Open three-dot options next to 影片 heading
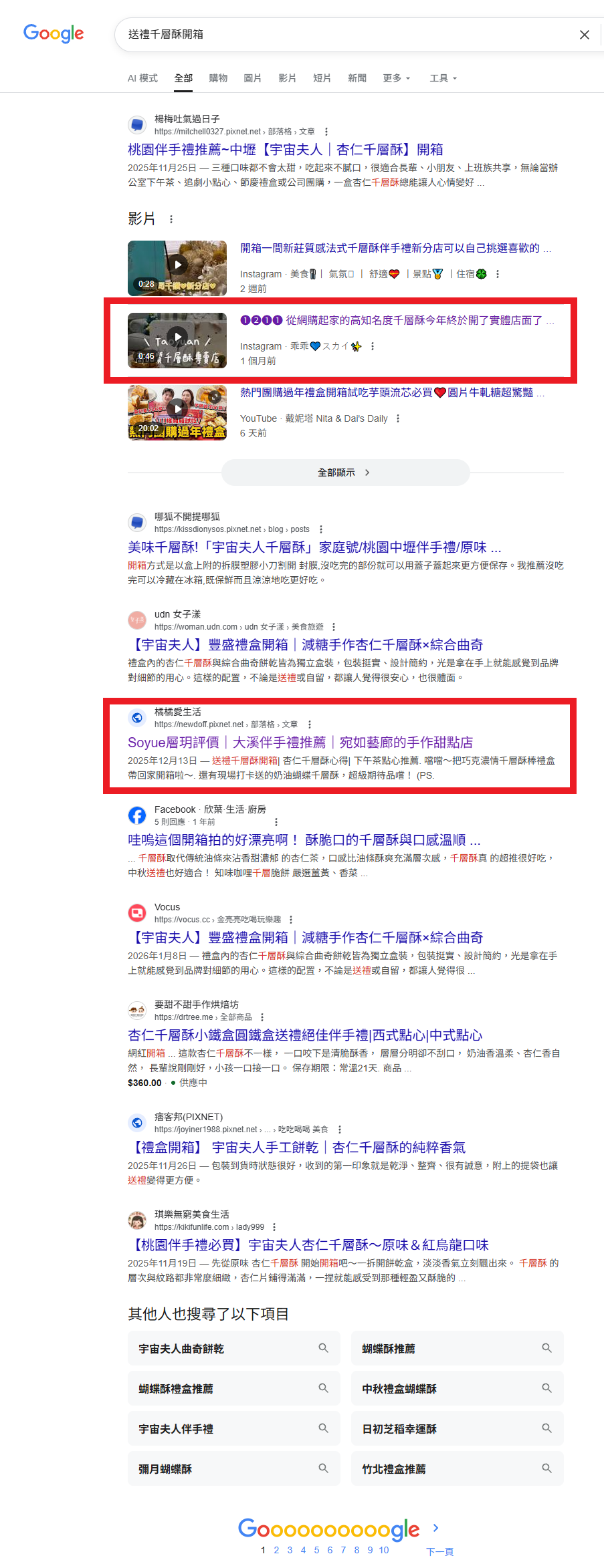The width and height of the screenshot is (604, 1568). [x=171, y=219]
